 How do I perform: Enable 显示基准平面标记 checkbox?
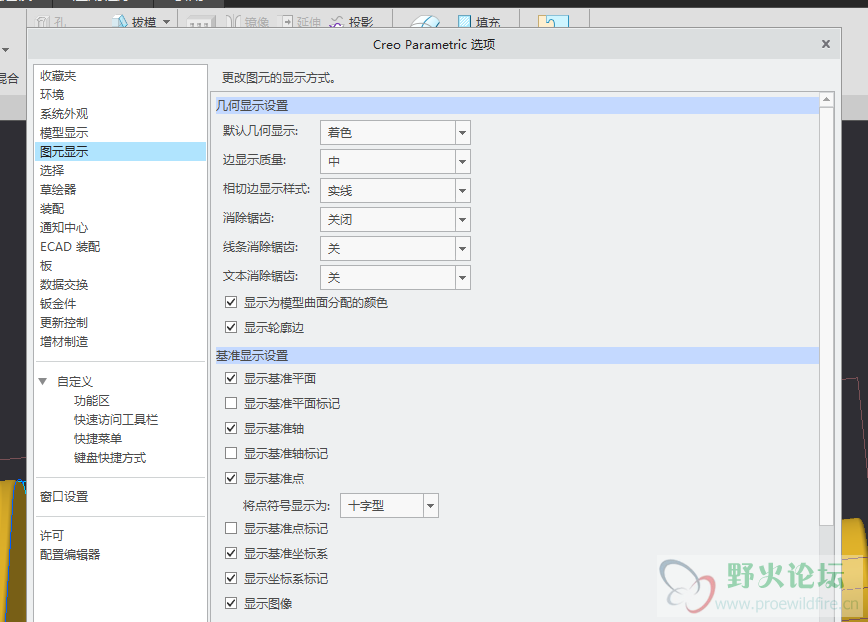(x=231, y=403)
